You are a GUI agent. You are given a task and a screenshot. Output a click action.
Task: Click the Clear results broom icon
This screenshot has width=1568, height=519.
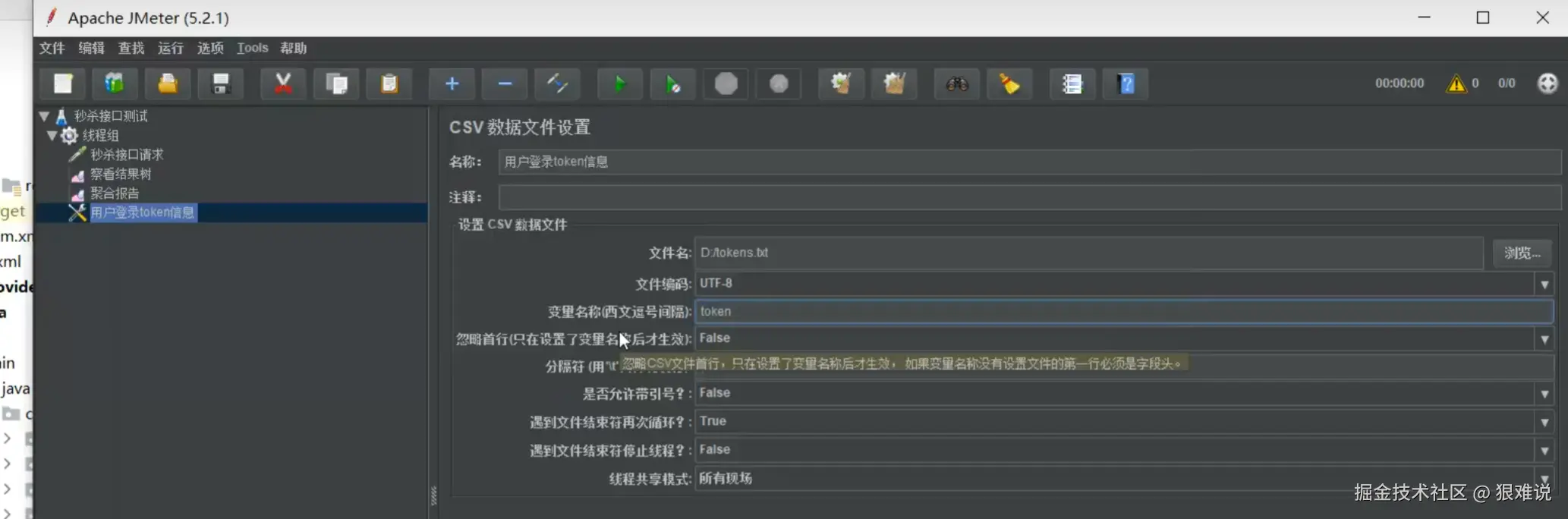point(840,83)
